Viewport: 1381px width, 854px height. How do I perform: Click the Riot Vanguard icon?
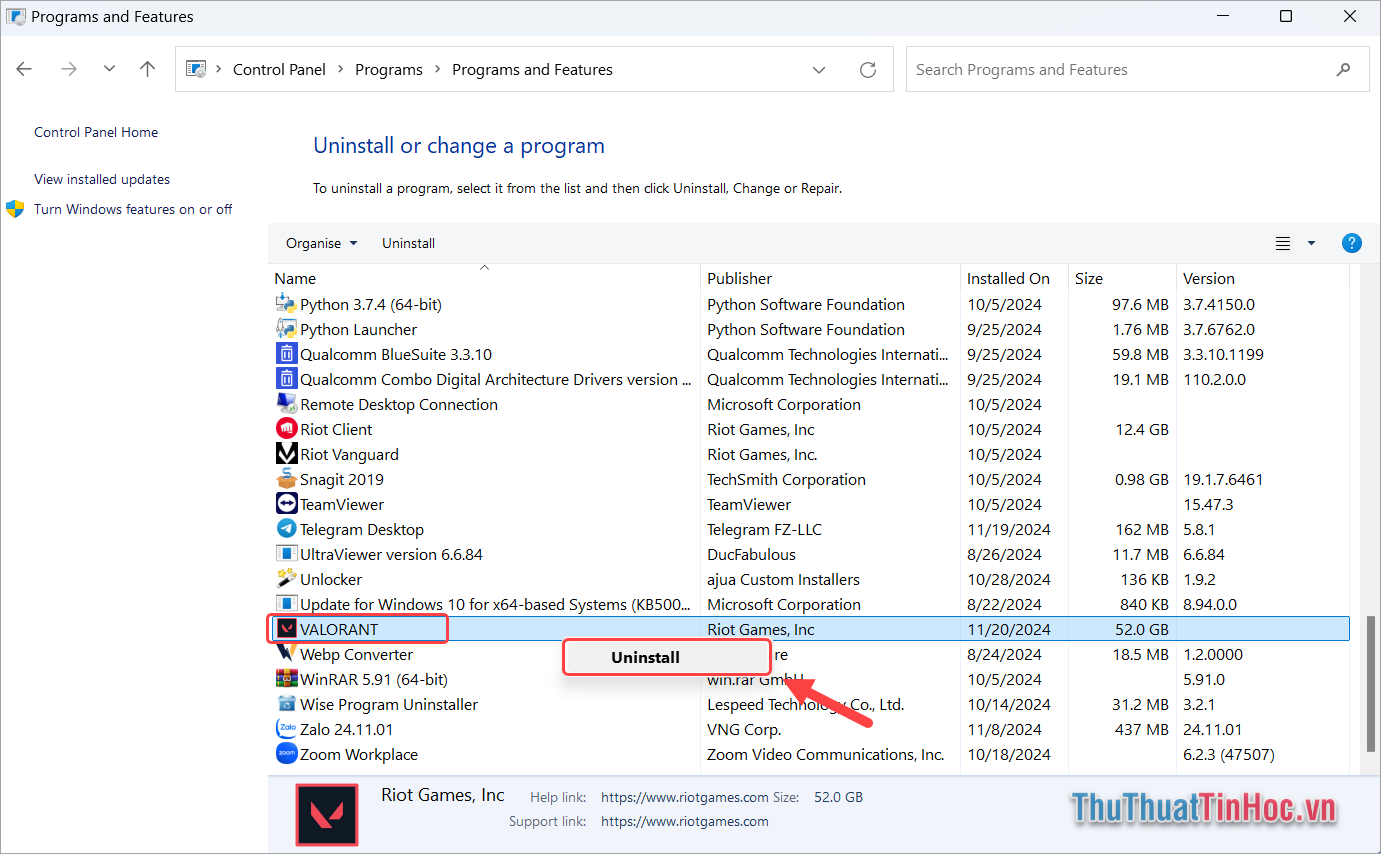point(285,454)
